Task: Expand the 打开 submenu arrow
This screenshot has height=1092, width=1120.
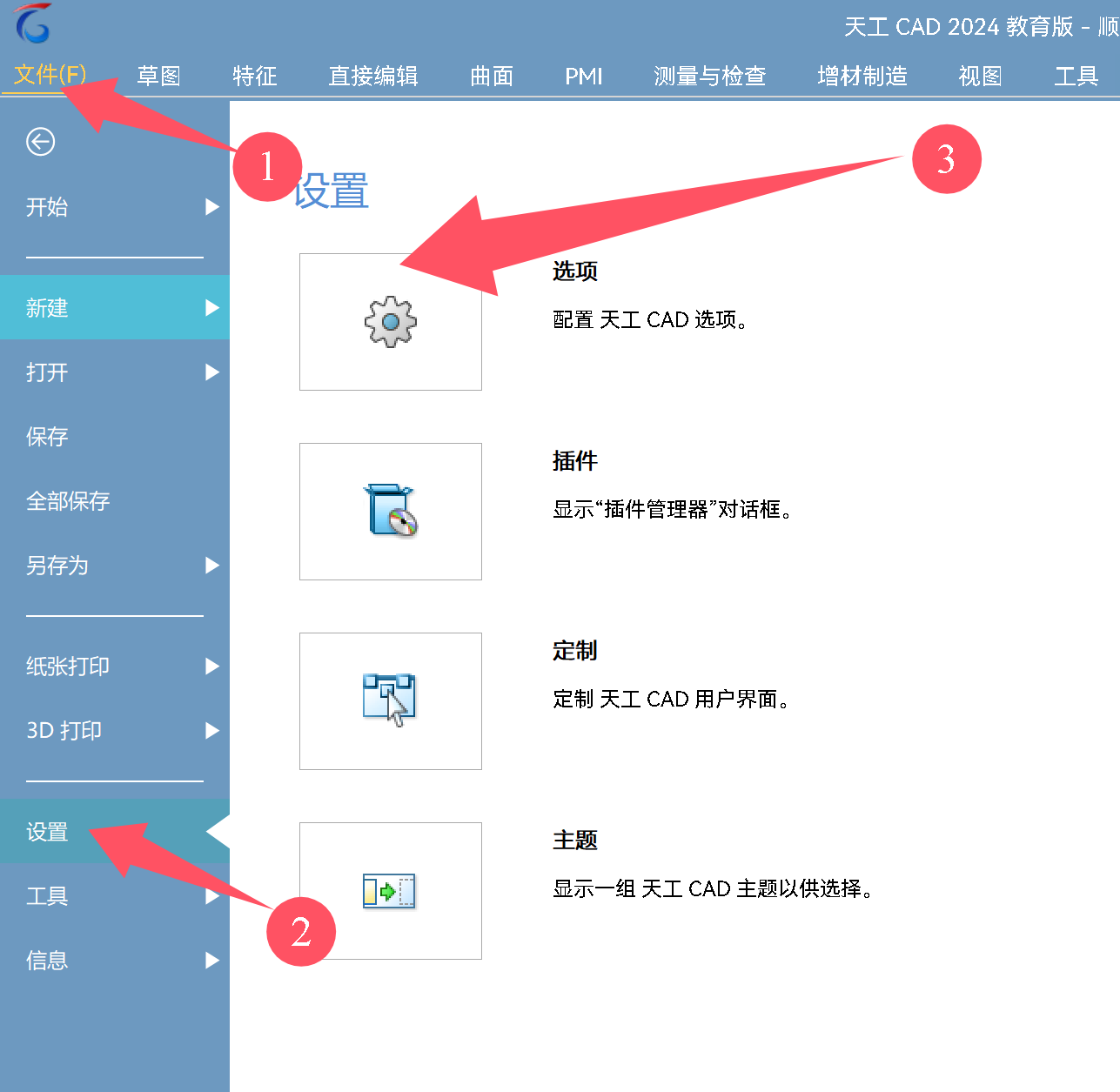Action: tap(211, 372)
